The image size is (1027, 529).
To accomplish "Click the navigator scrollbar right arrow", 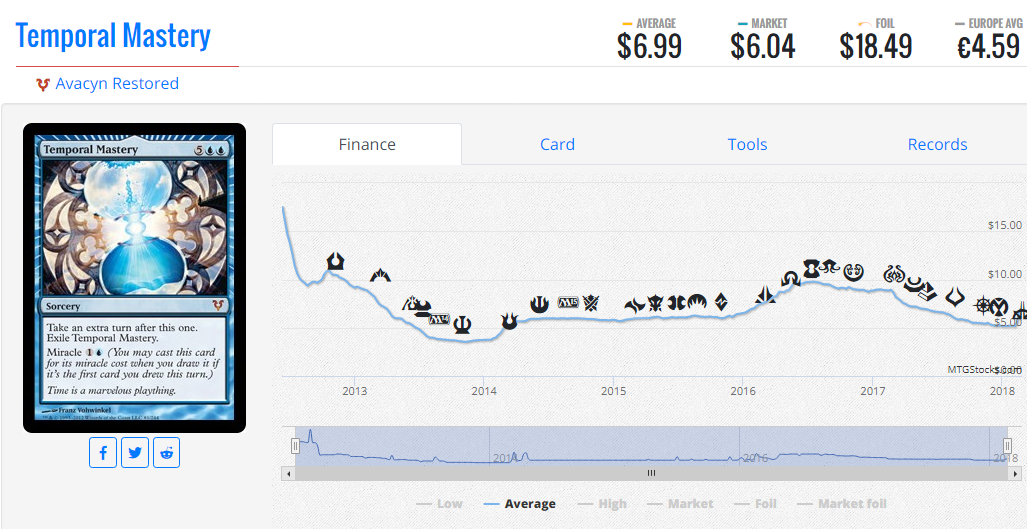I will [x=1015, y=473].
